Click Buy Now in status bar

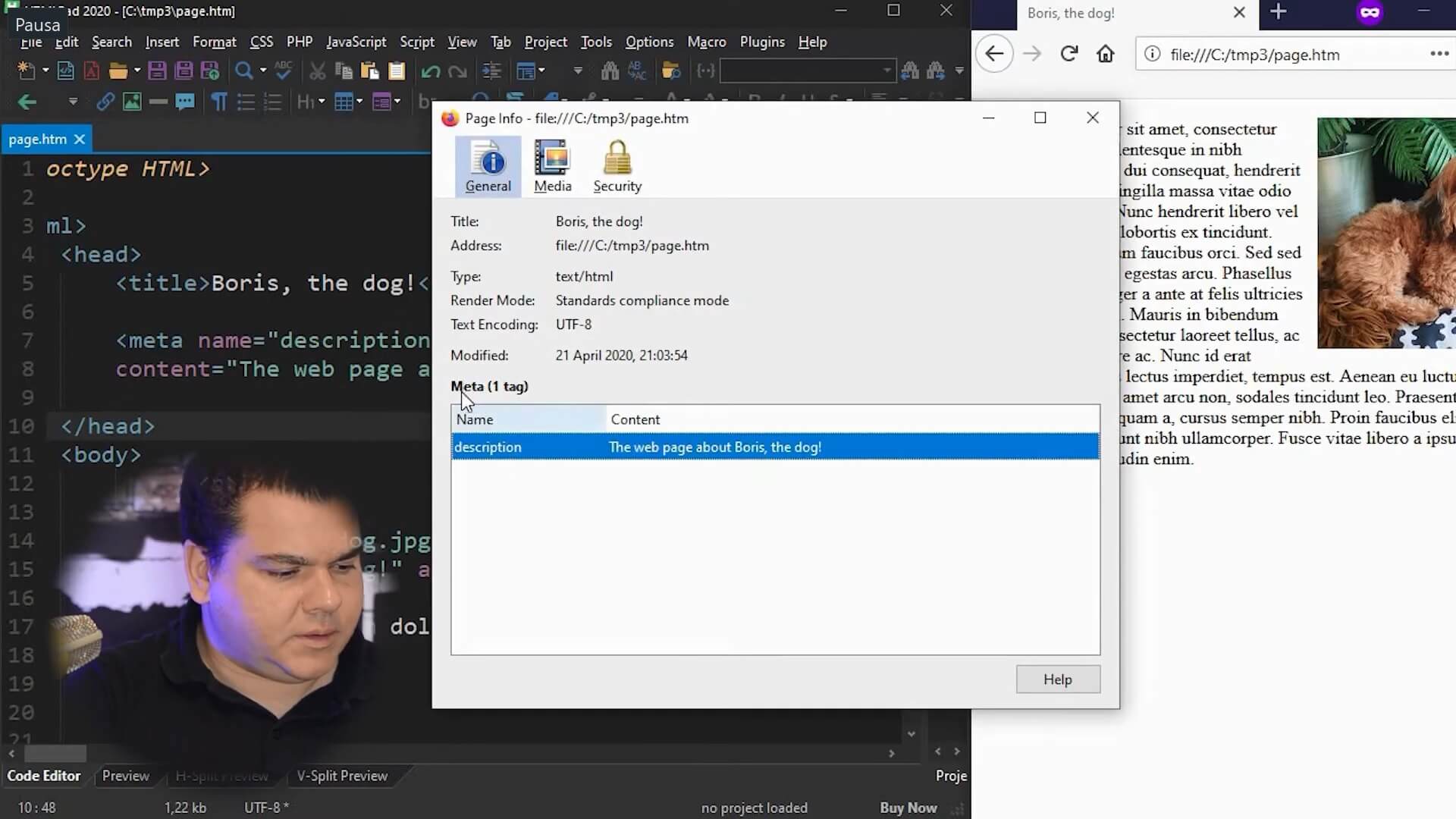click(908, 808)
